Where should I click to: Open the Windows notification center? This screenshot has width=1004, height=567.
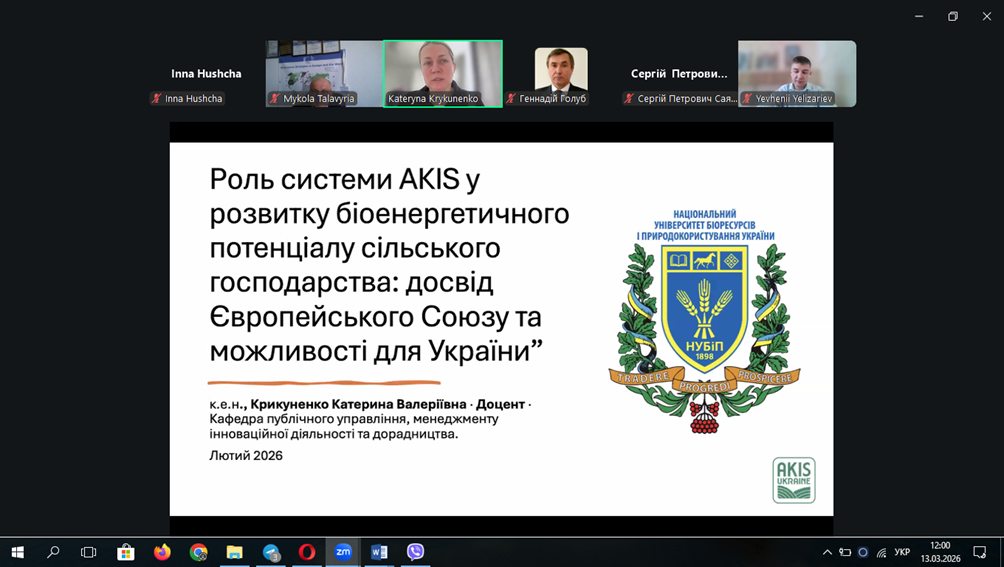[980, 552]
